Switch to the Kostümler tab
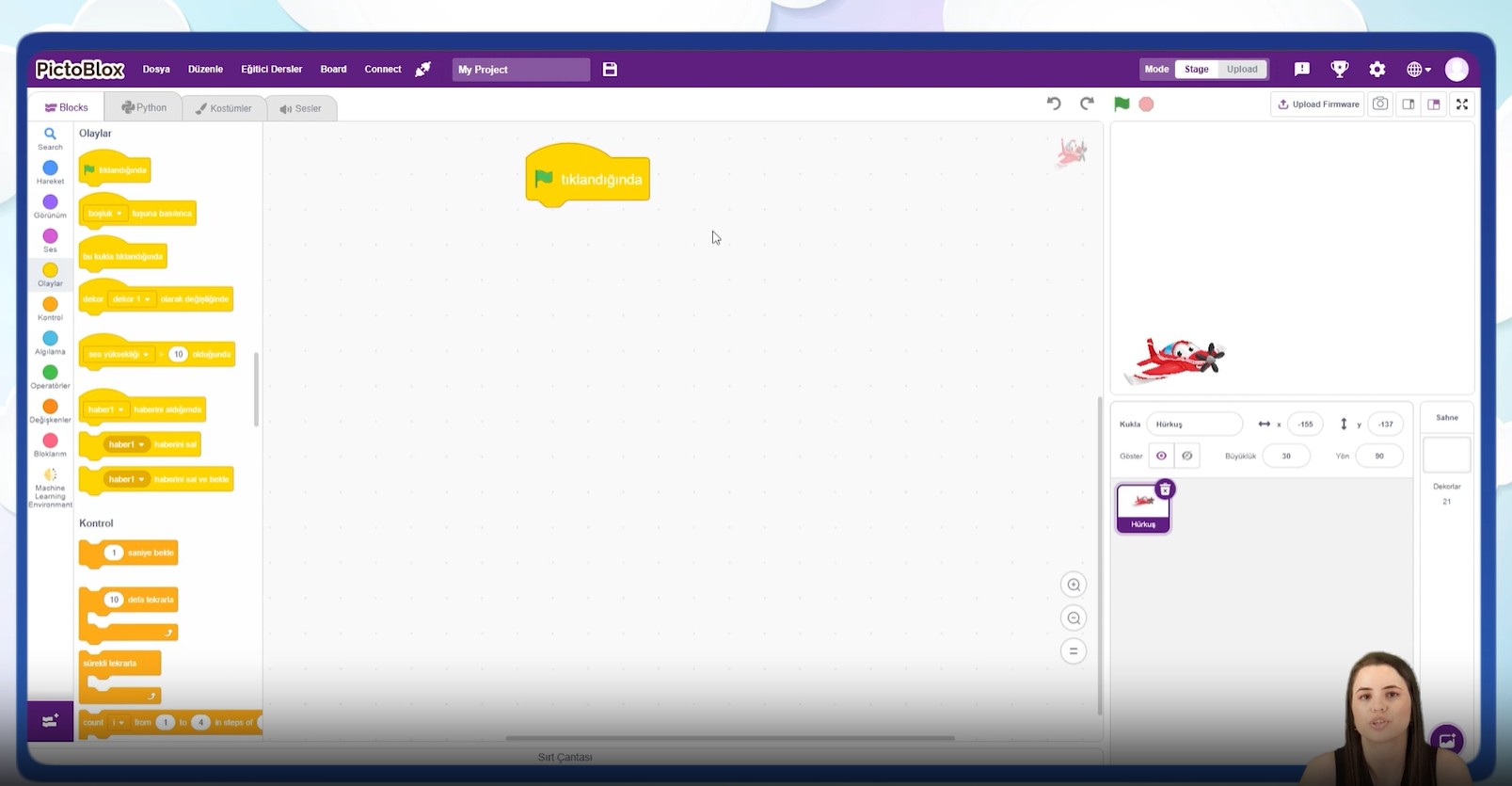Viewport: 1512px width, 786px height. (x=224, y=108)
